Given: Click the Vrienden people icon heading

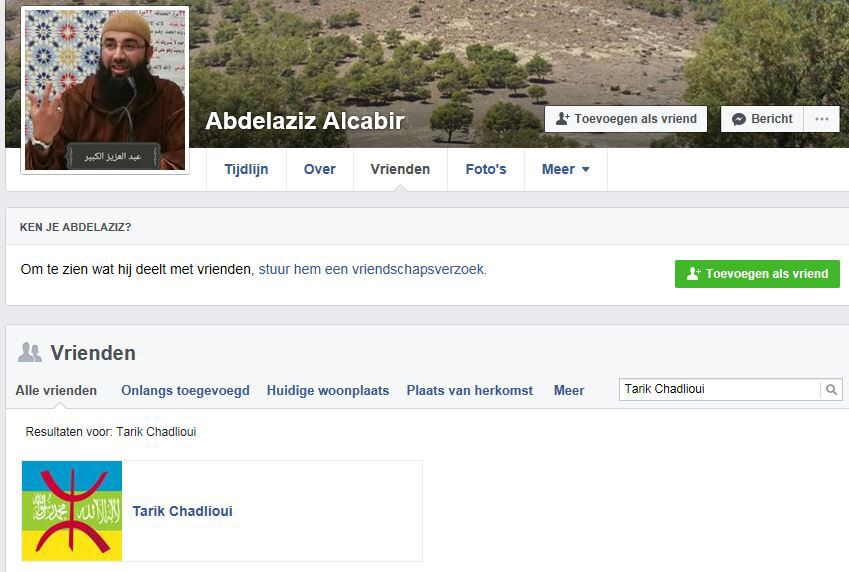Looking at the screenshot, I should (x=30, y=353).
